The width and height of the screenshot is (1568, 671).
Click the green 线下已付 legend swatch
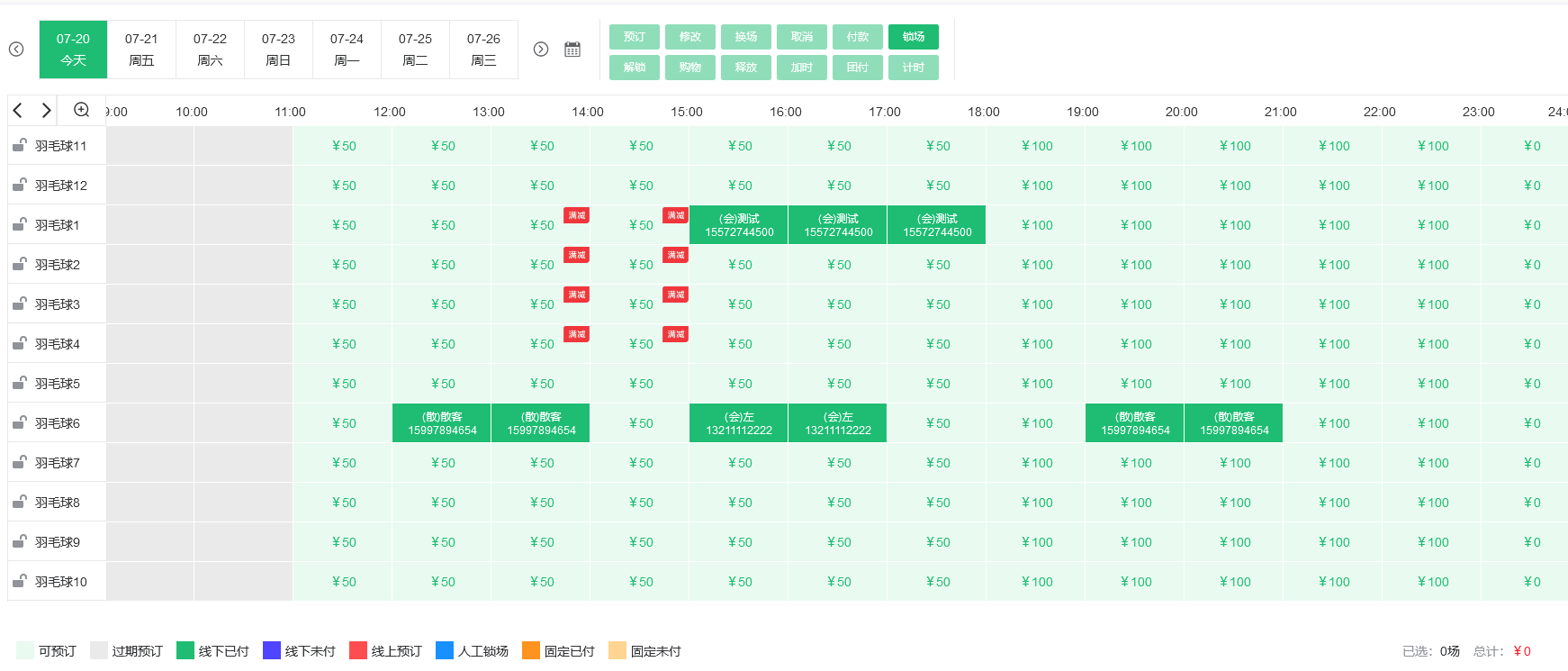pyautogui.click(x=185, y=650)
